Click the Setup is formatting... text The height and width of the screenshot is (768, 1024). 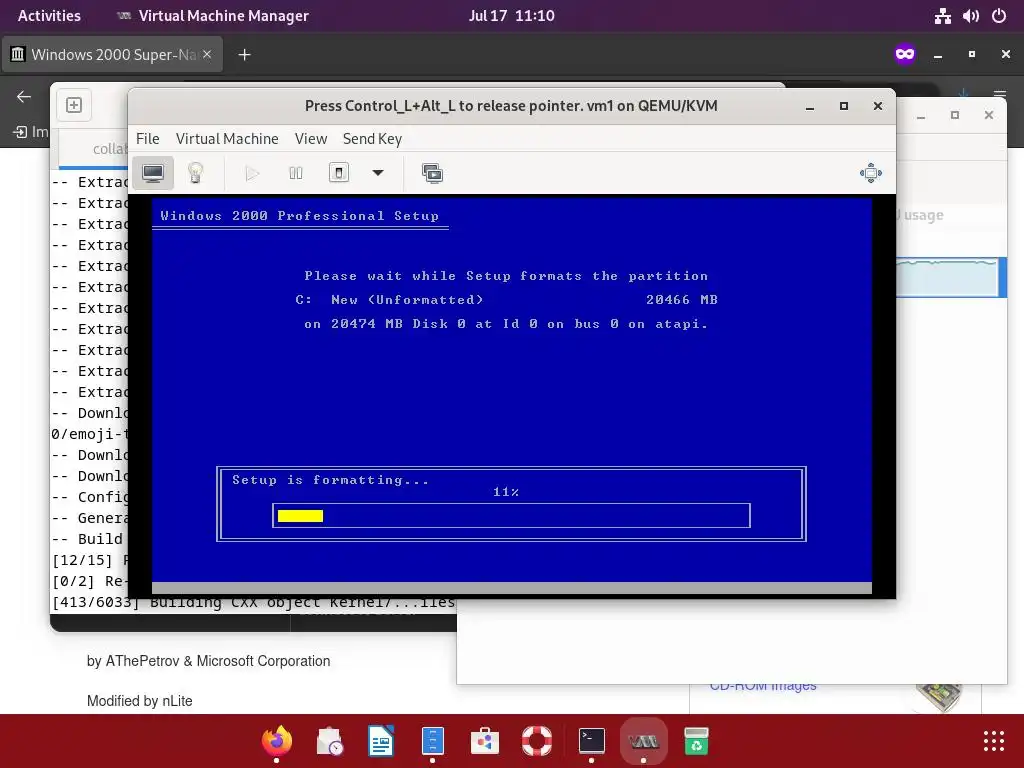[330, 480]
